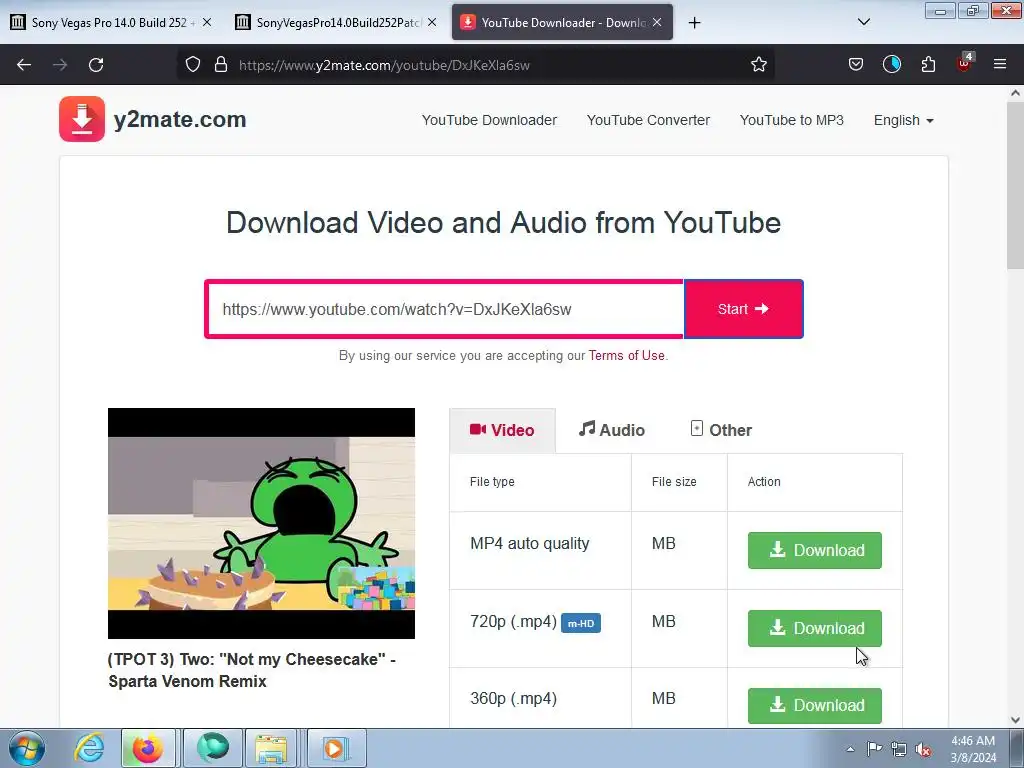The width and height of the screenshot is (1024, 768).
Task: Click the blue circular extension icon
Action: click(x=891, y=65)
